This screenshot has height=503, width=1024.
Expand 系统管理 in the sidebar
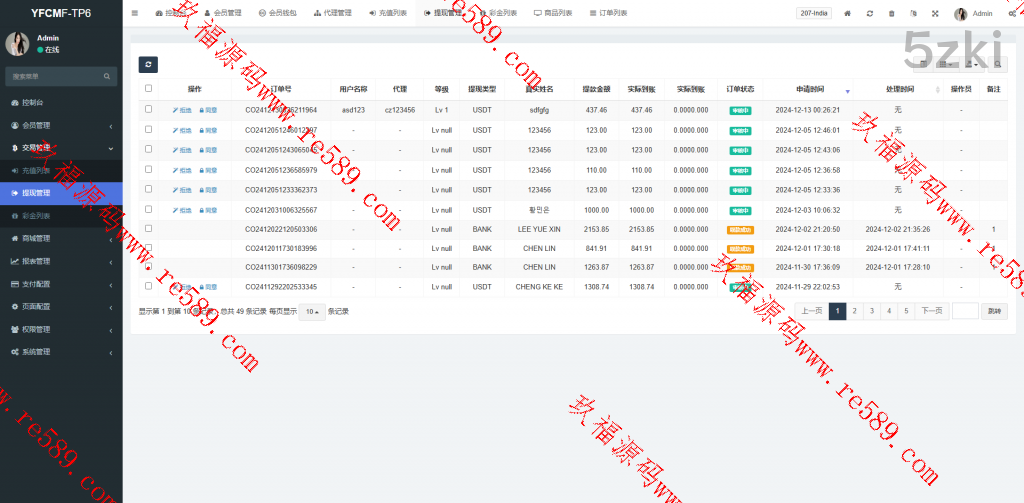click(60, 351)
